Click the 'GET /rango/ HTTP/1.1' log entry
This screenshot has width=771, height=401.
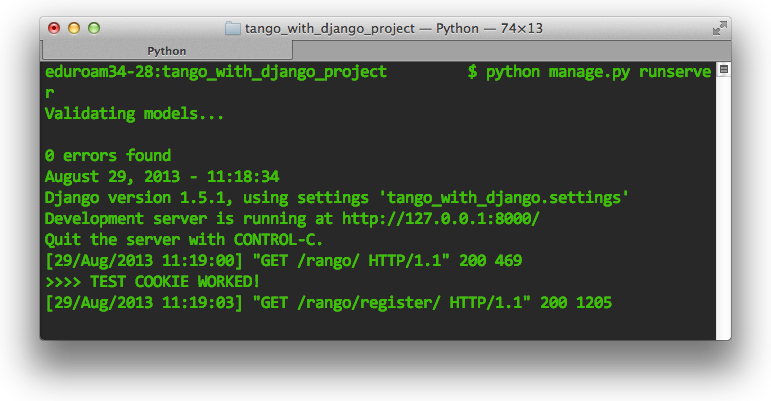pos(351,260)
